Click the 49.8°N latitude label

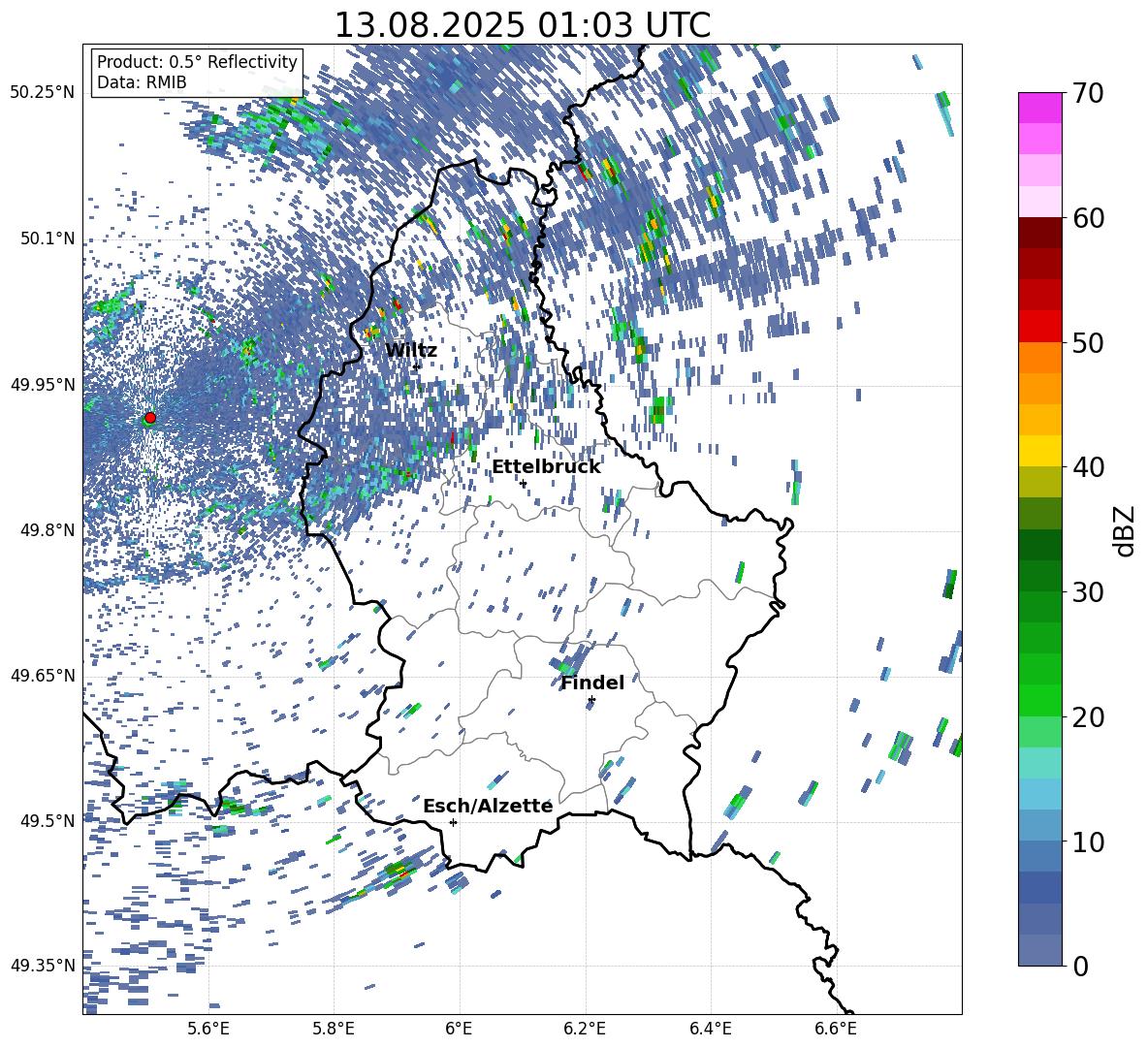pos(47,530)
